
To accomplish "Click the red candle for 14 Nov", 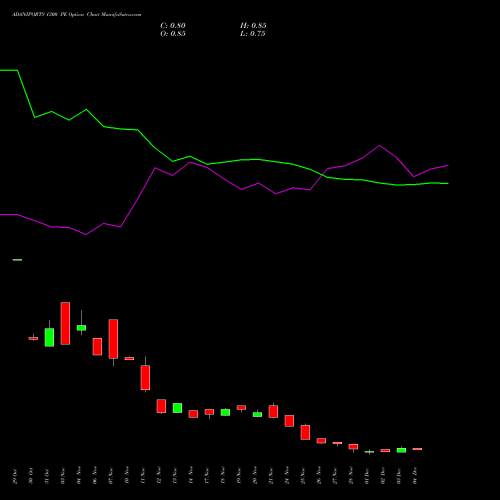I will pos(193,414).
